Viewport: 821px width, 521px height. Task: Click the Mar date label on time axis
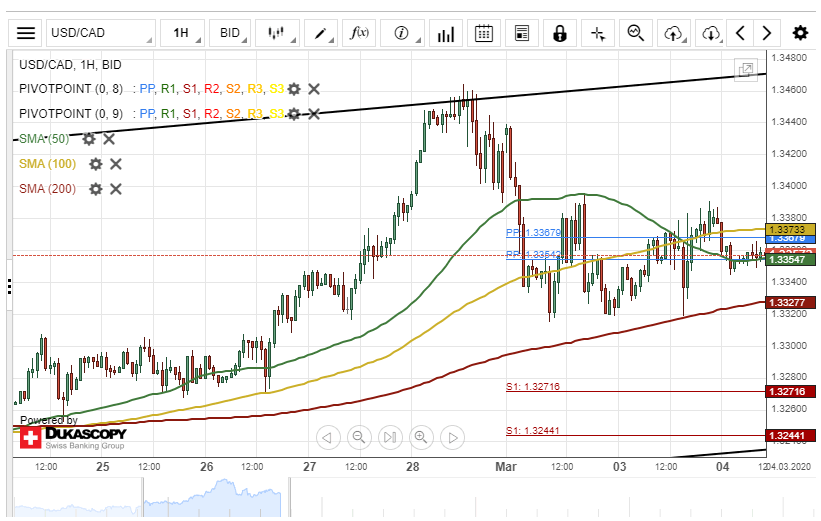[x=506, y=467]
